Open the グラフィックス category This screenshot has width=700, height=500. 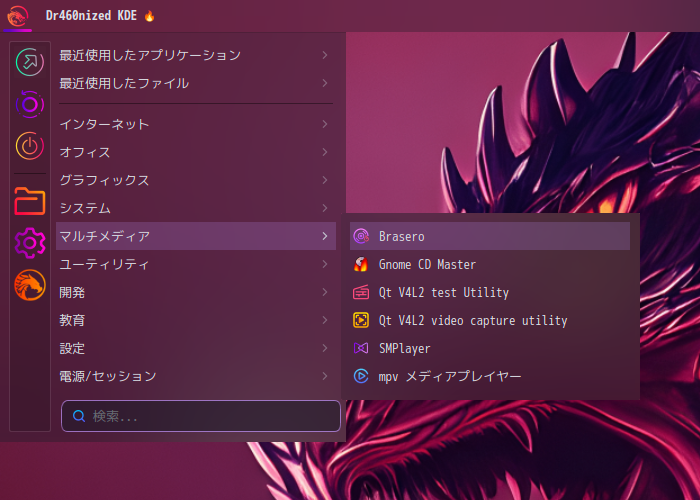point(196,180)
